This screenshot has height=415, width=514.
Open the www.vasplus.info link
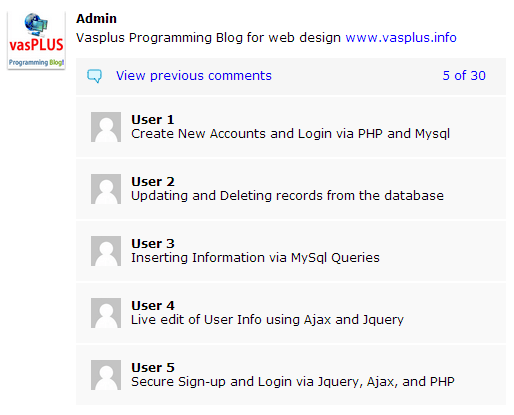401,38
